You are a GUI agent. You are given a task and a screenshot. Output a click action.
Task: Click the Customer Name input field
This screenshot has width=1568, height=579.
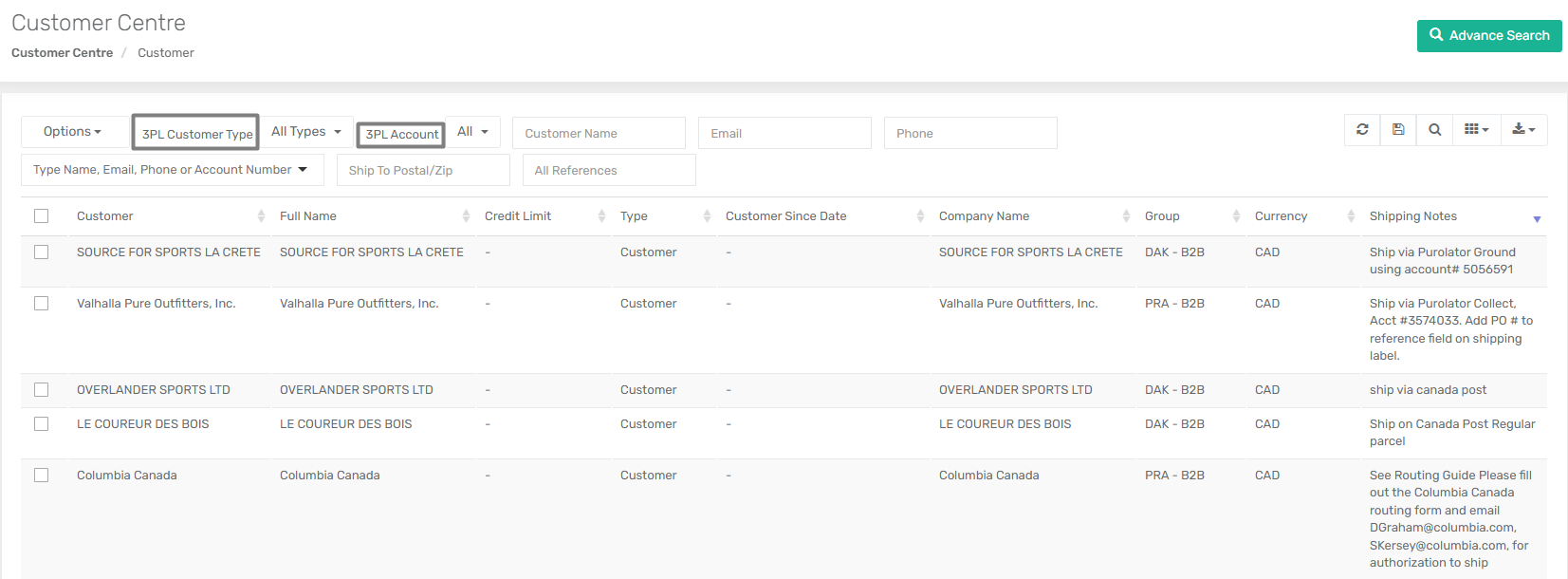coord(599,133)
